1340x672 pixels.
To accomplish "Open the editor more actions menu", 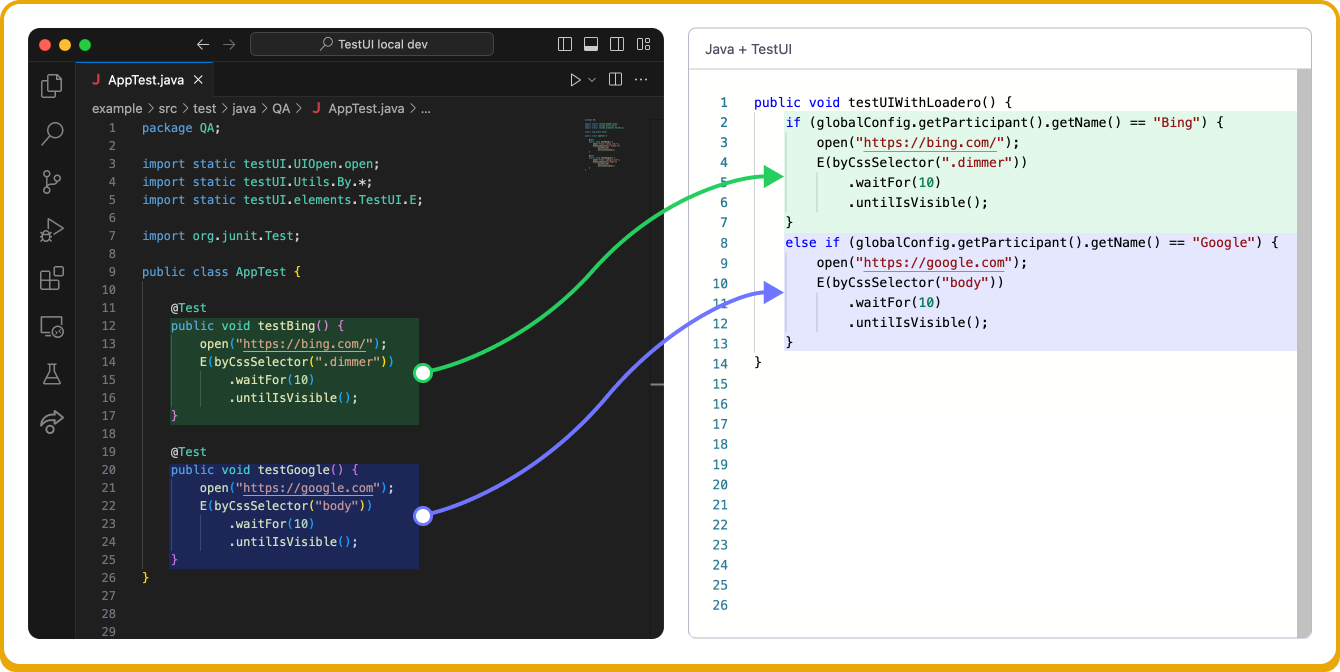I will pyautogui.click(x=642, y=80).
